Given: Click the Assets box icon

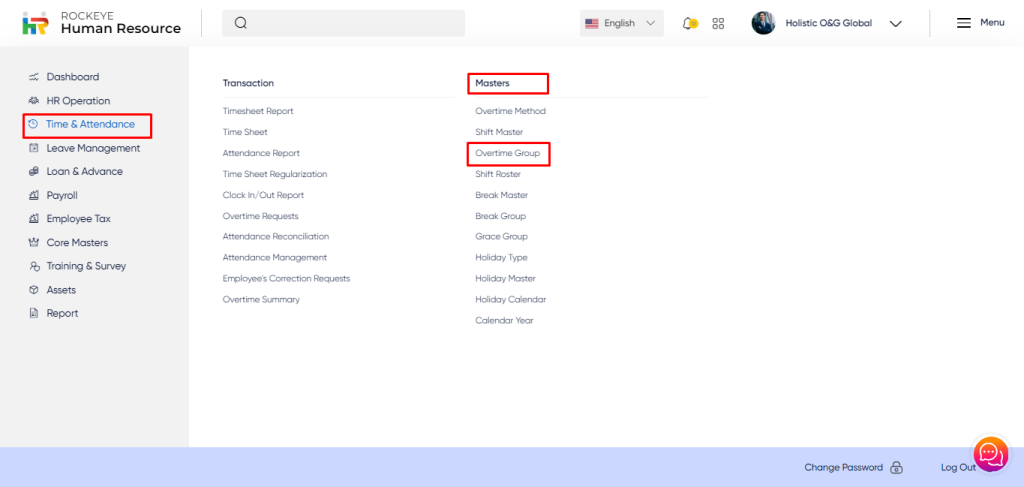Looking at the screenshot, I should click(x=34, y=290).
